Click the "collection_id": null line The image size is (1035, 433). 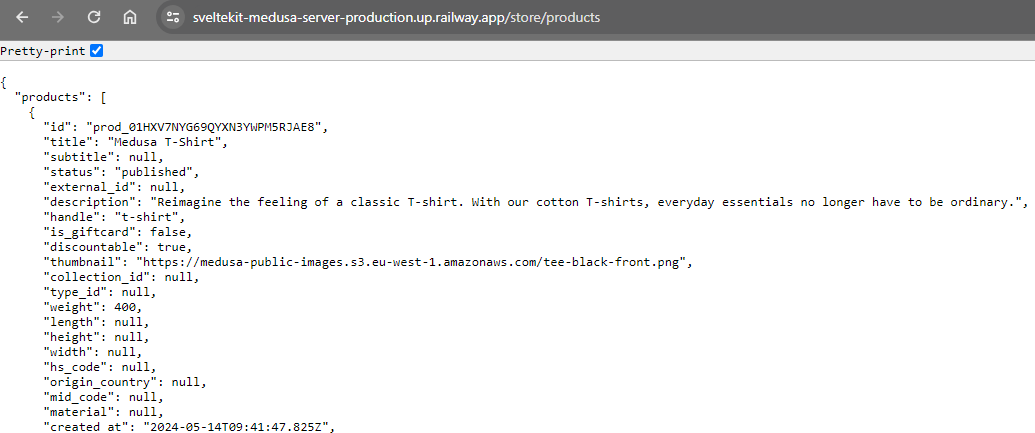(121, 278)
